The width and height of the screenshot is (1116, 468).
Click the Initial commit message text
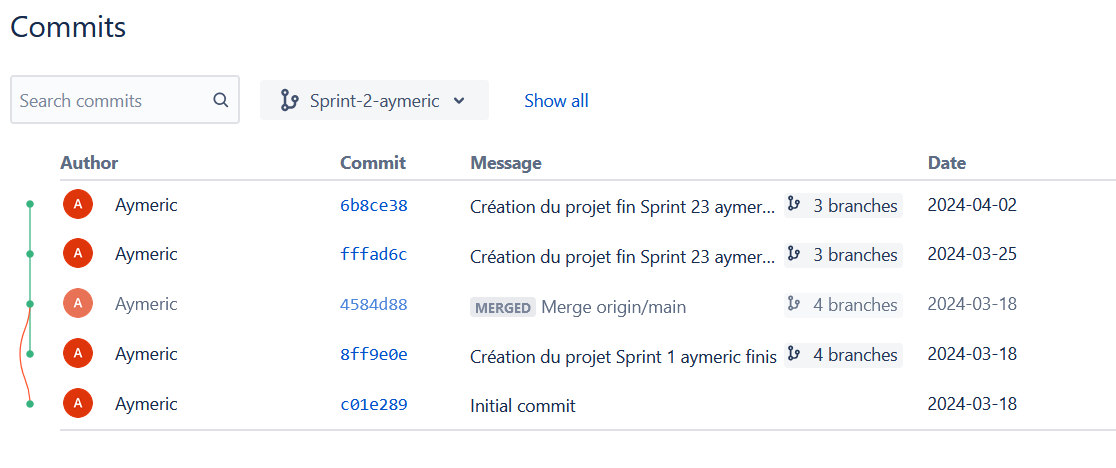tap(523, 406)
